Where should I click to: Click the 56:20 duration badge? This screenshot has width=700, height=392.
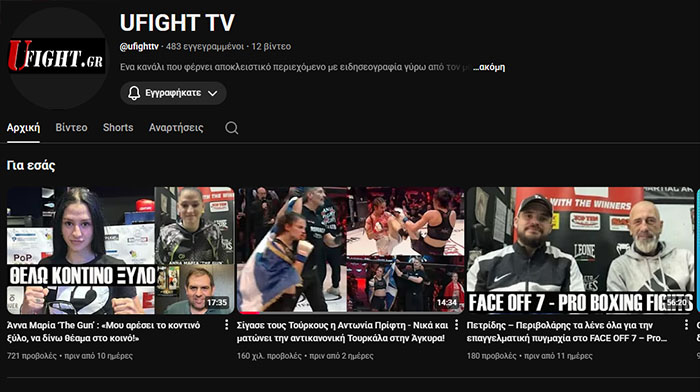[677, 303]
